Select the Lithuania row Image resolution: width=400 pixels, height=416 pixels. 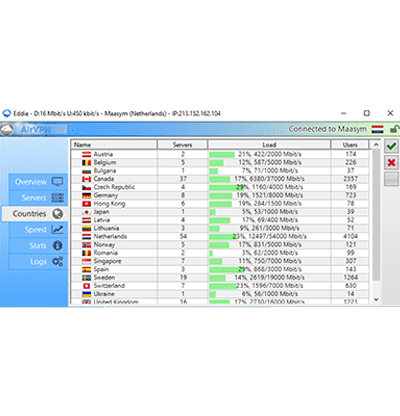pos(220,228)
